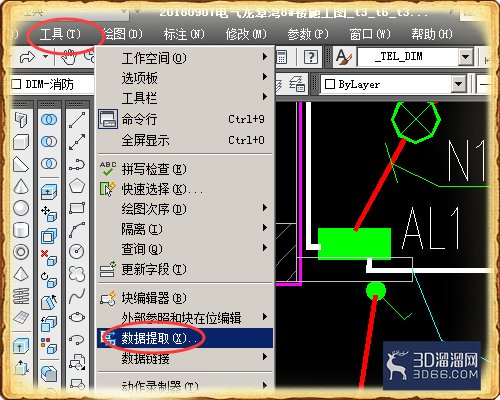Select the Helix tool
The height and width of the screenshot is (400, 500).
point(21,296)
